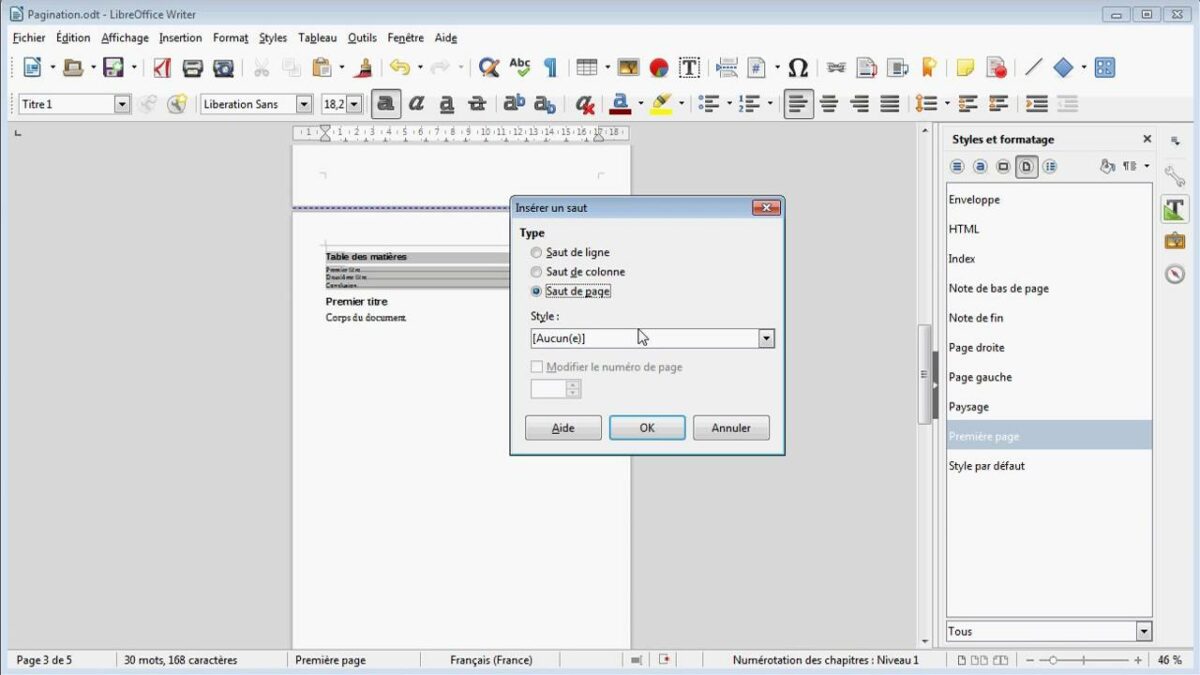Click the Justified alignment icon
1200x675 pixels.
[889, 104]
